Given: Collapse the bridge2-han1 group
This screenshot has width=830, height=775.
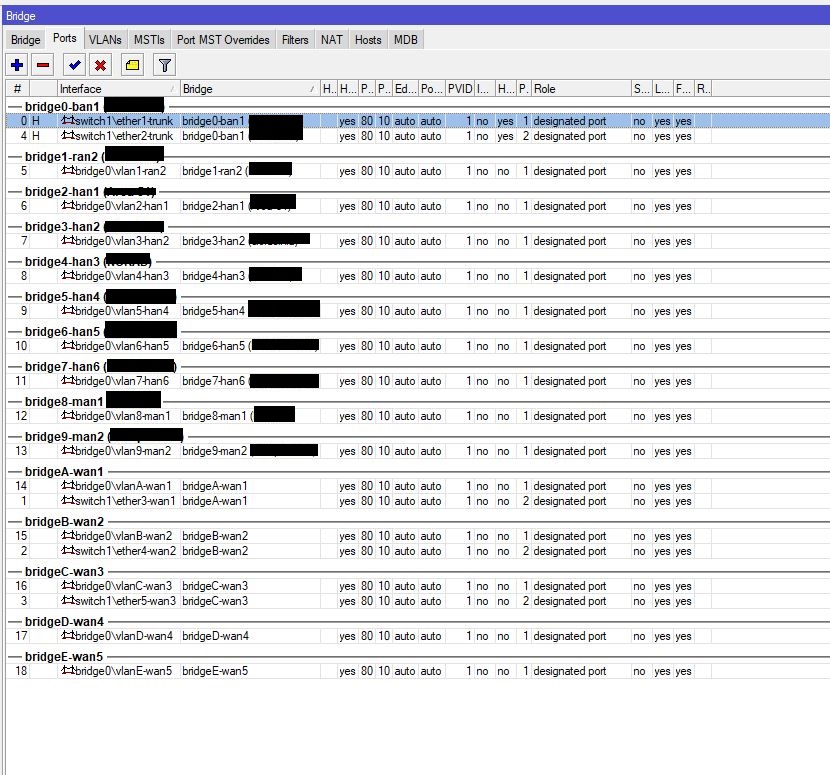Looking at the screenshot, I should click(15, 192).
